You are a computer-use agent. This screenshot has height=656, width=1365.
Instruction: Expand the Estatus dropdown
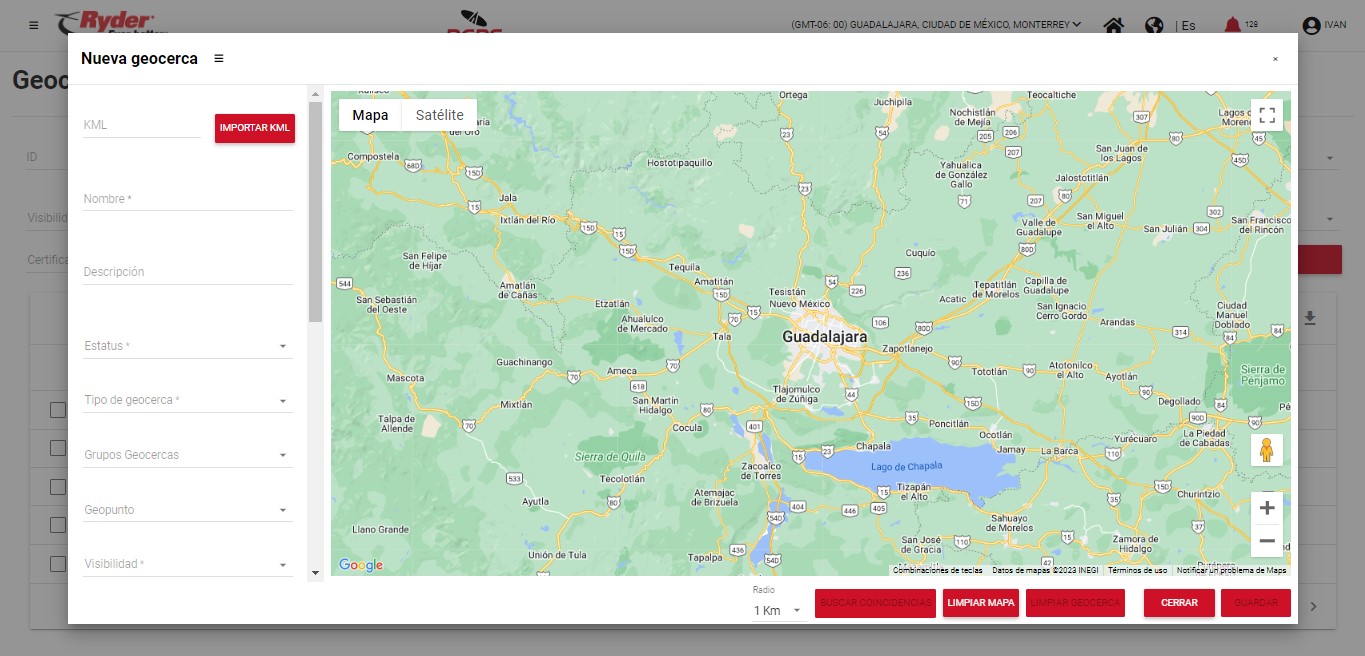coord(187,346)
